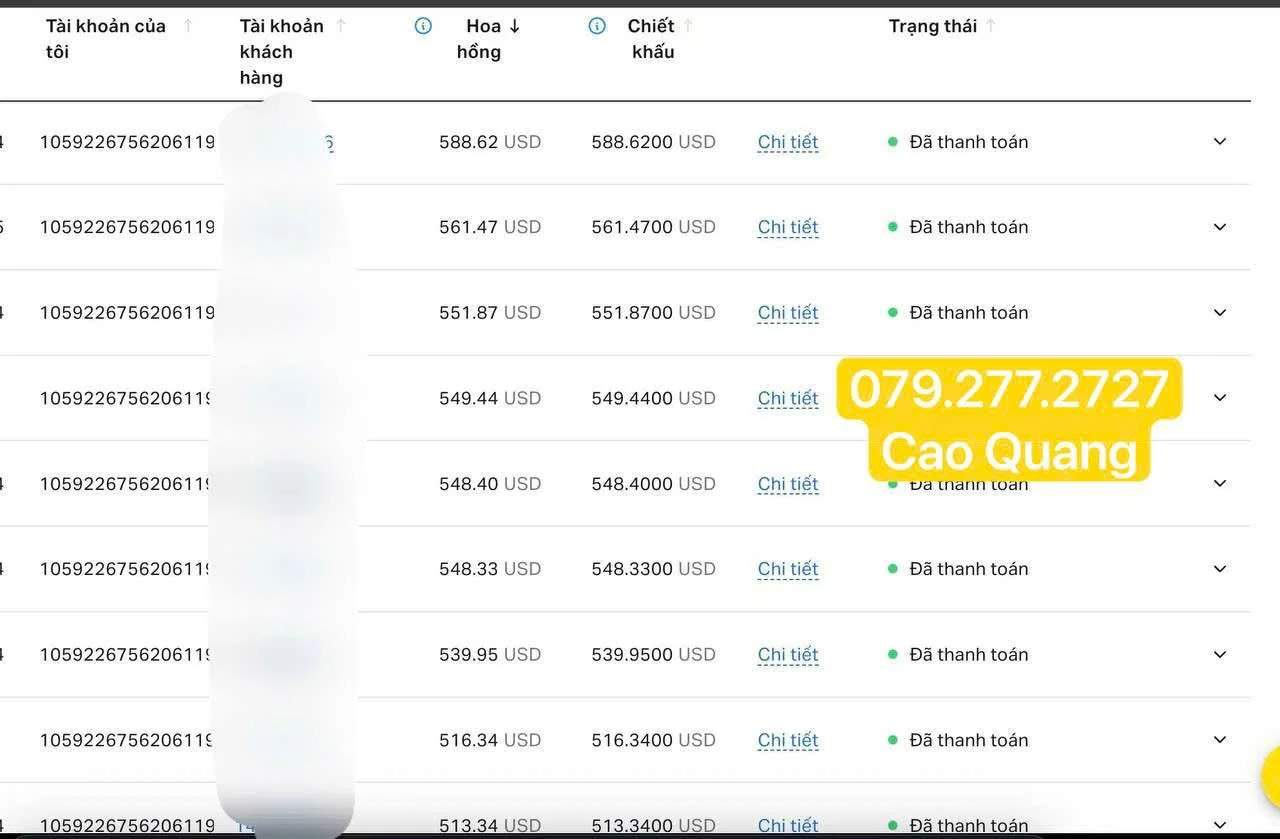The image size is (1280, 839).
Task: Click the green status dot on 513.34 USD row
Action: pyautogui.click(x=892, y=825)
